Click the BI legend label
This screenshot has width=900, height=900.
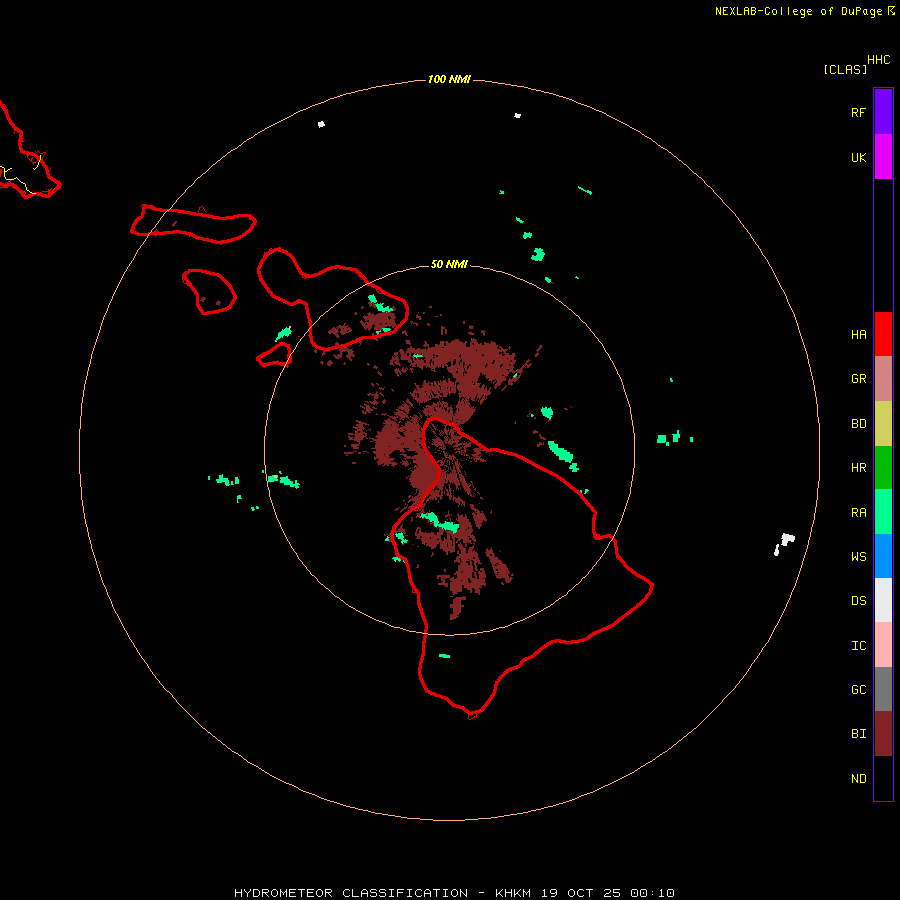tap(858, 734)
